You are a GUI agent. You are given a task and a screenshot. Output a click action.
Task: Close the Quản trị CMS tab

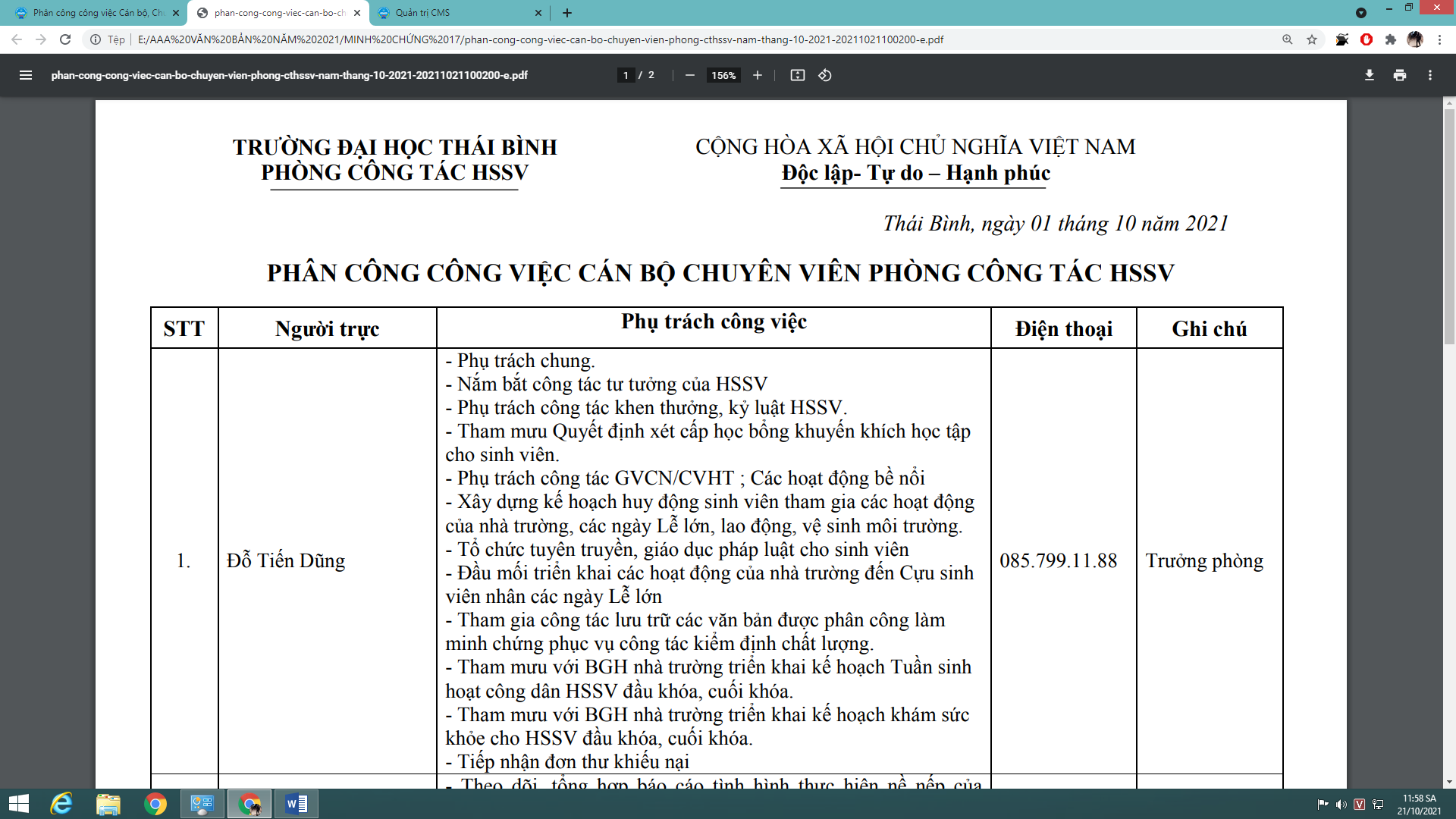tap(538, 13)
